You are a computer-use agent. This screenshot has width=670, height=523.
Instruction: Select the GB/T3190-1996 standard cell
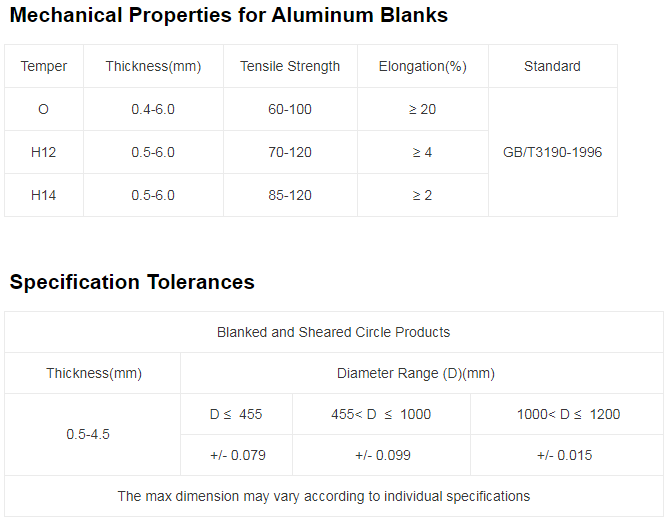pos(552,152)
